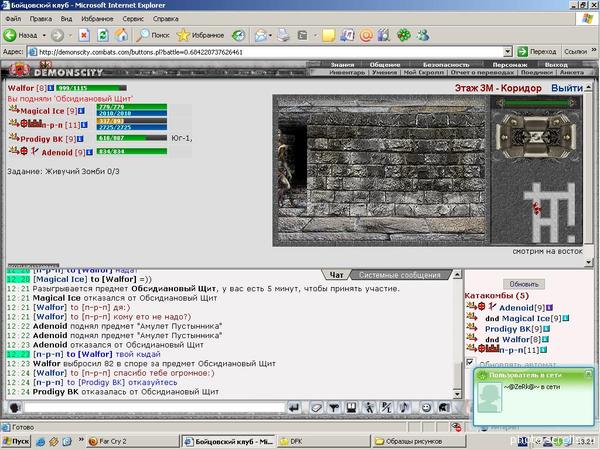The width and height of the screenshot is (600, 450).
Task: Open Поиск search in the toolbar
Action: pos(152,35)
